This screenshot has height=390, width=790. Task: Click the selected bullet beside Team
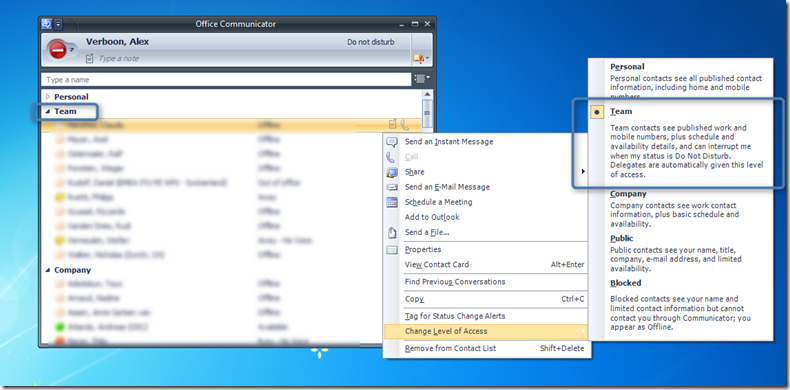click(597, 112)
